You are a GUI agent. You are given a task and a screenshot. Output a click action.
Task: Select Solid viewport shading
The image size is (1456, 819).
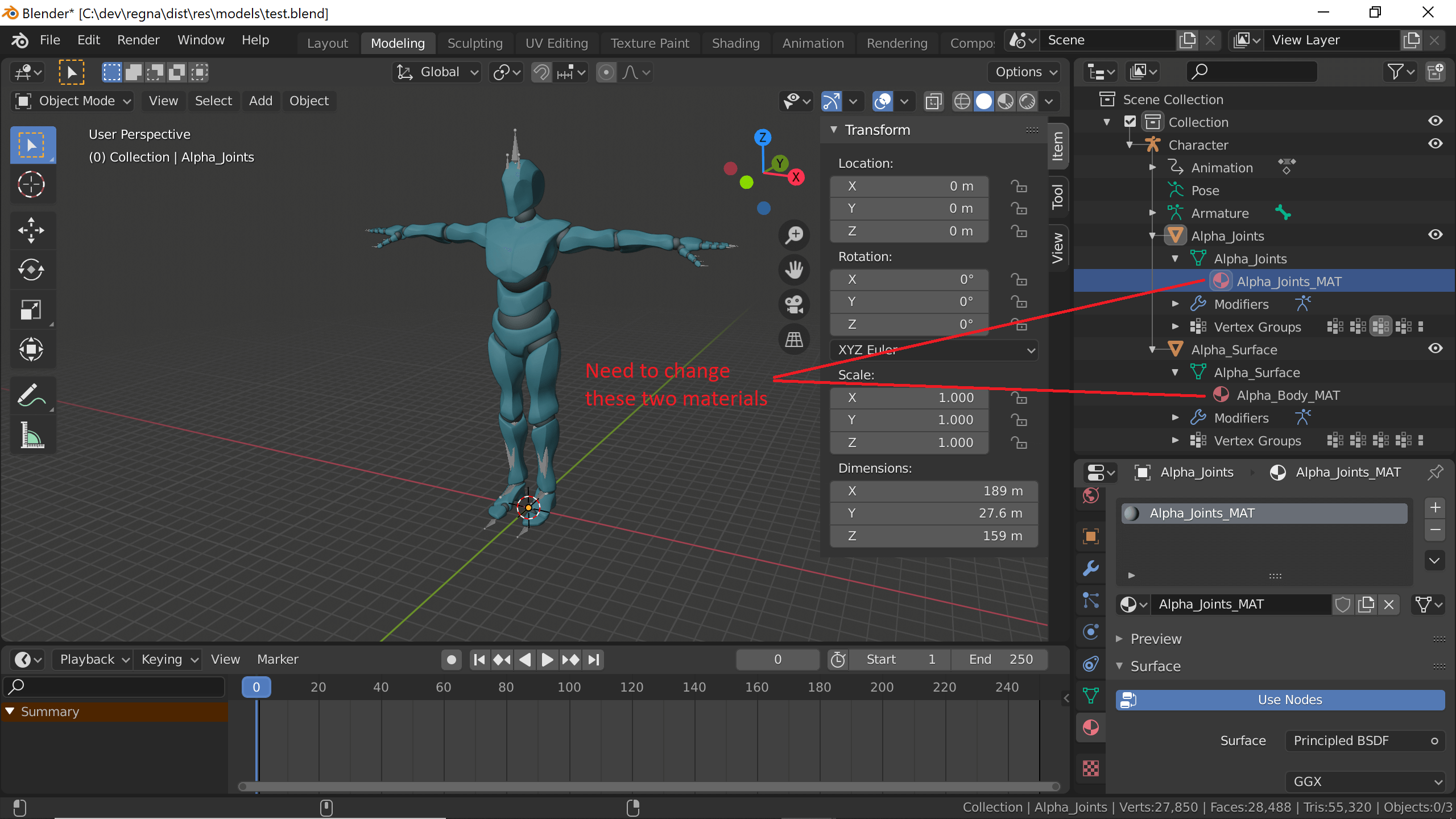tap(983, 101)
